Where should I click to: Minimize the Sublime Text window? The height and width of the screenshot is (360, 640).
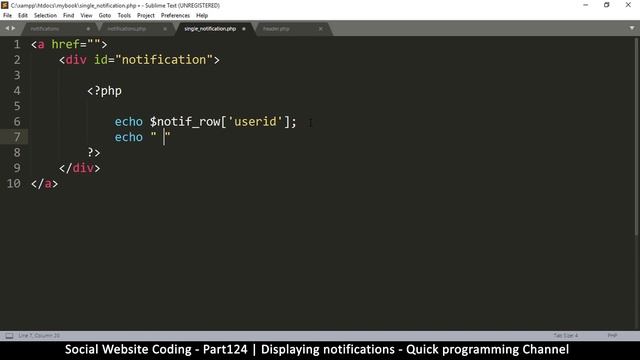click(586, 5)
